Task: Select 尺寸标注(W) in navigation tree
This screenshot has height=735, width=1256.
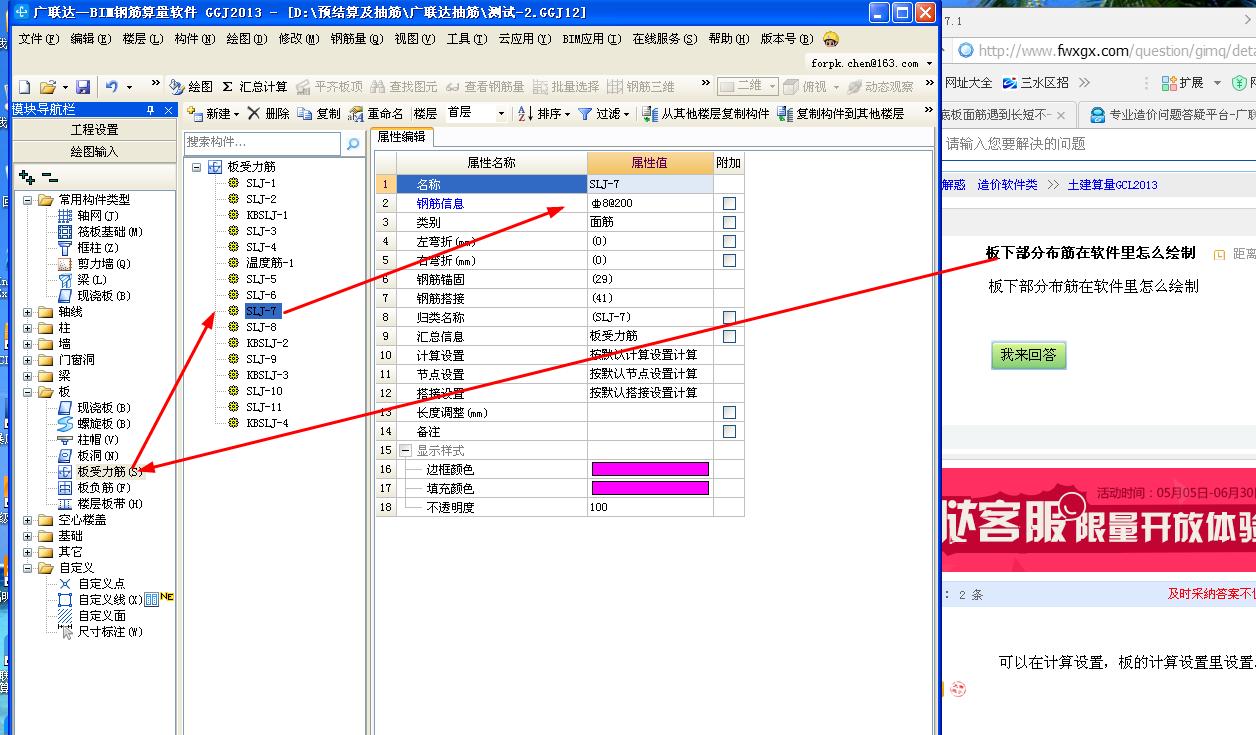Action: pos(110,632)
